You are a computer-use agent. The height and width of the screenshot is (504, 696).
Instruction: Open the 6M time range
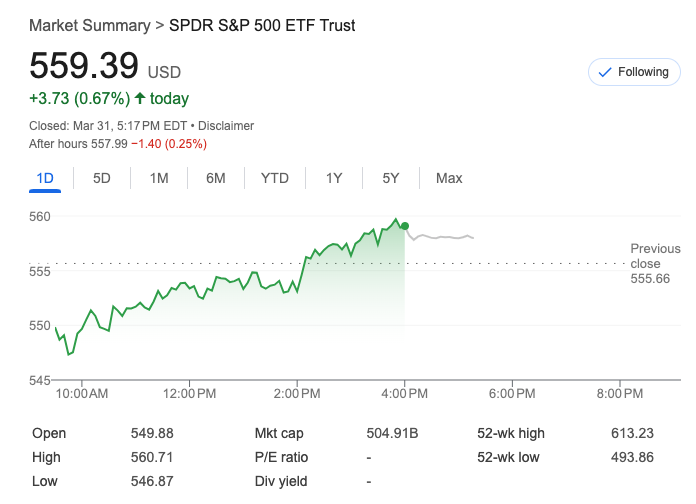216,178
